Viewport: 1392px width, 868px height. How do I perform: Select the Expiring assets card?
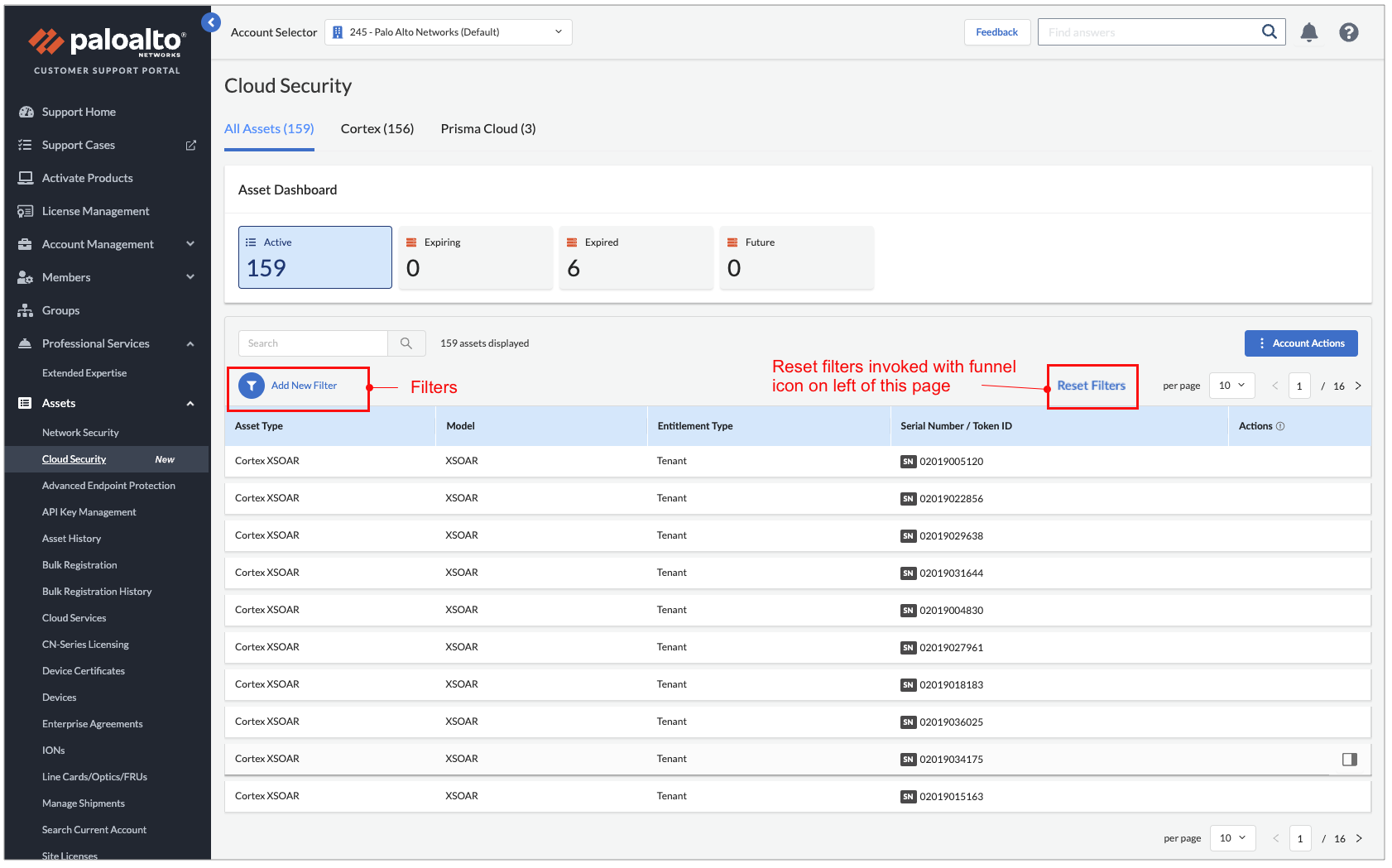click(475, 257)
